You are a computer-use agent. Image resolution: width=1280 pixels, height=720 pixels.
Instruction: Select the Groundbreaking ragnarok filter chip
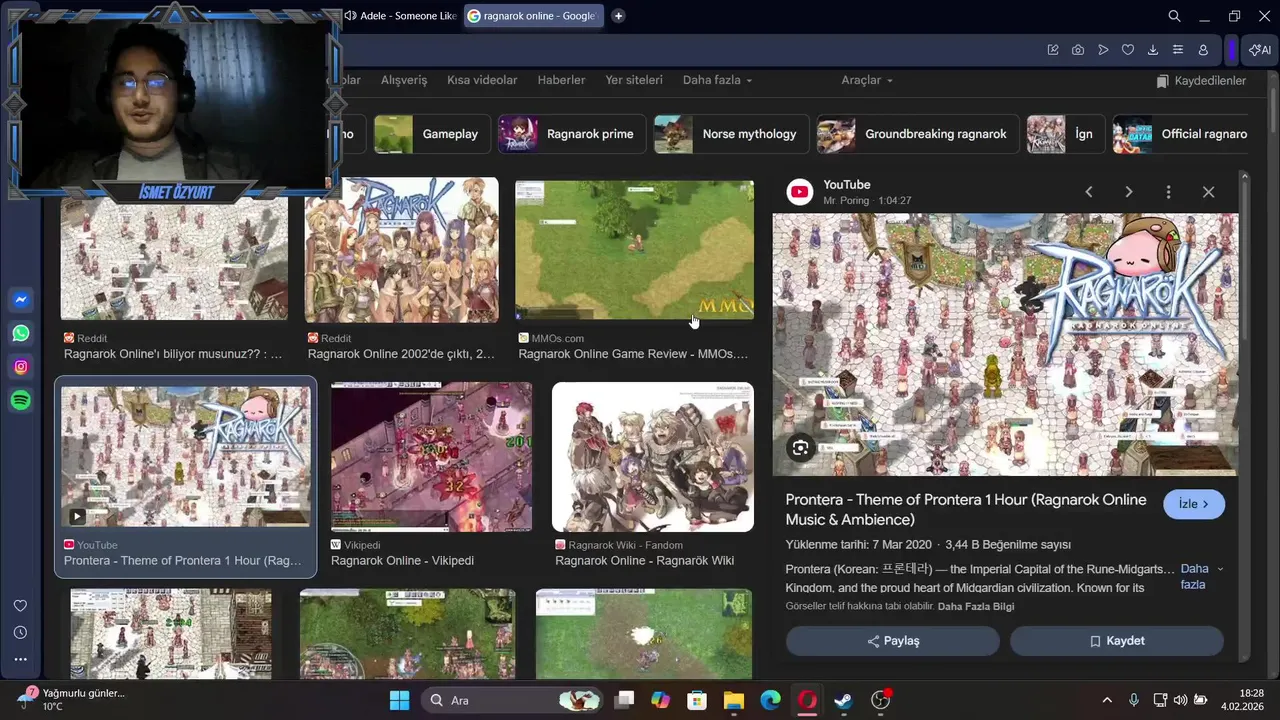coord(918,134)
